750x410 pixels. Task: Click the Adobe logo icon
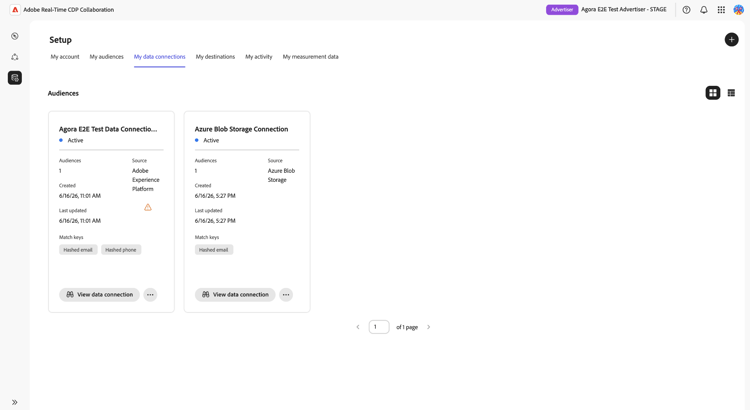[15, 10]
